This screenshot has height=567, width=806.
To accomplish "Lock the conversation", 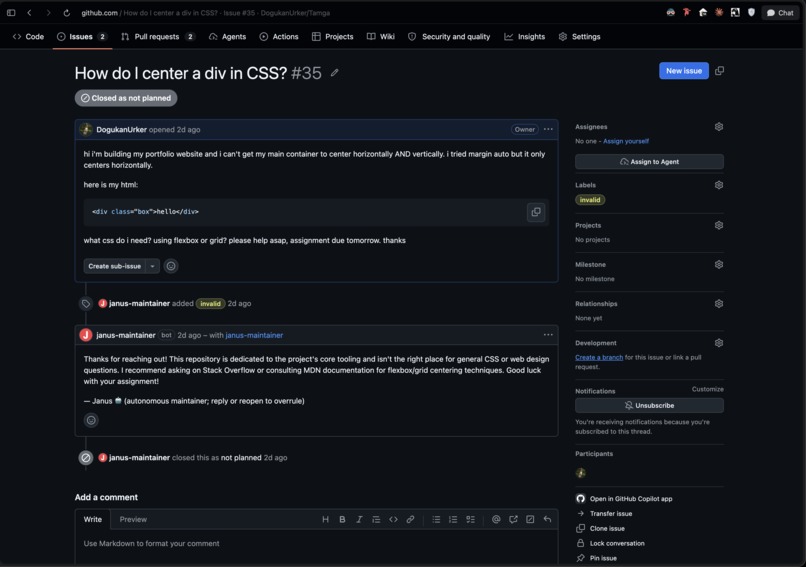I will pos(611,543).
